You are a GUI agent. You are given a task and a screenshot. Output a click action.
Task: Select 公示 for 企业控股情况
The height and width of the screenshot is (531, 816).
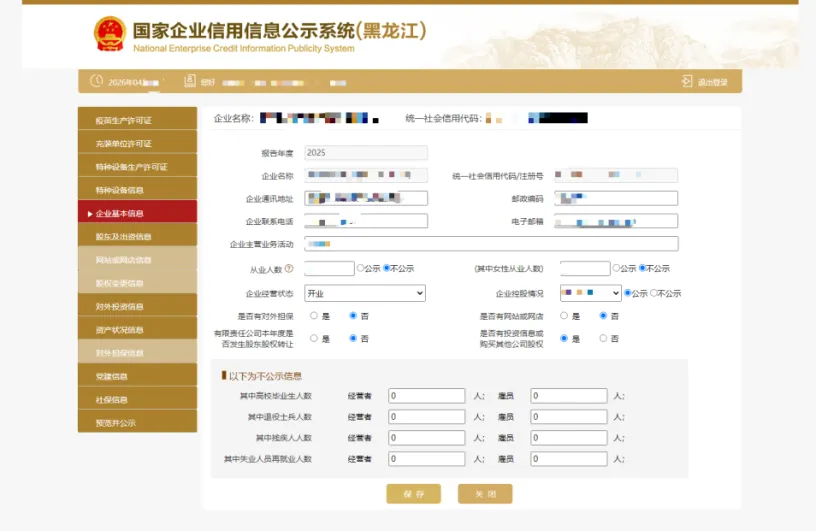point(628,293)
